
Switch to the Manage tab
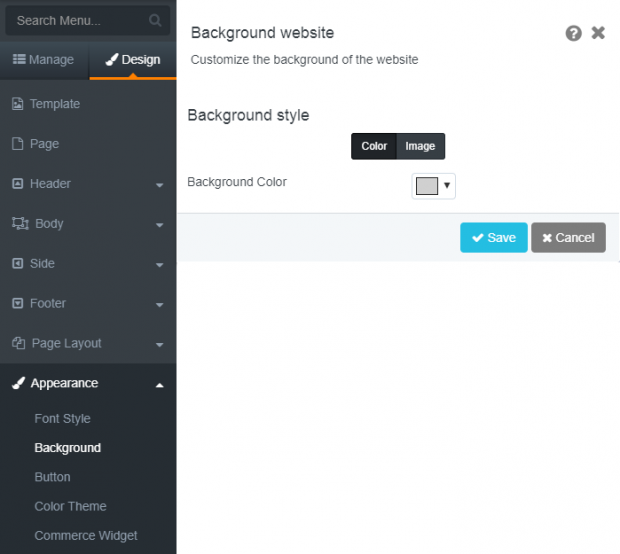tap(43, 60)
